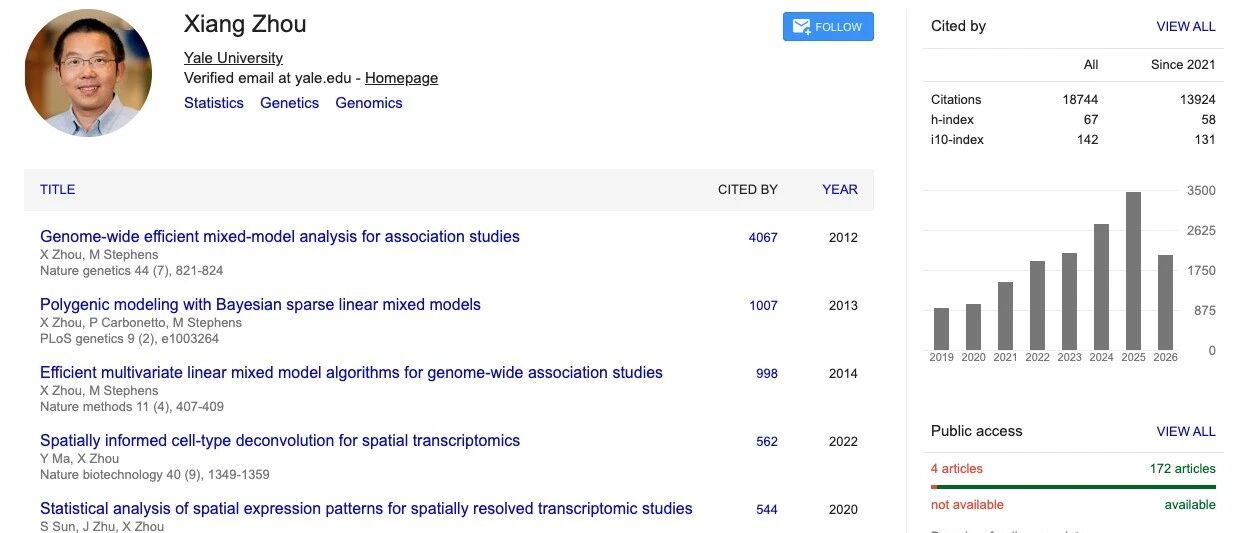This screenshot has height=533, width=1254.
Task: Select the Genomics interest tag
Action: (x=369, y=103)
